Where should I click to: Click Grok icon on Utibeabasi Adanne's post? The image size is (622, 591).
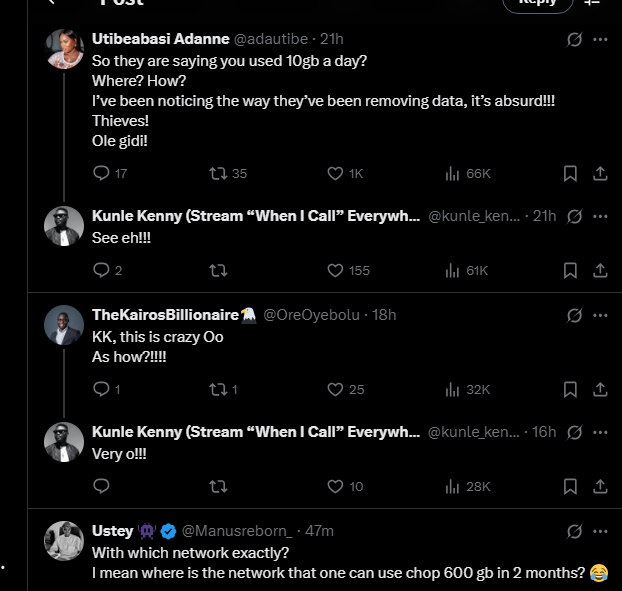coord(575,40)
